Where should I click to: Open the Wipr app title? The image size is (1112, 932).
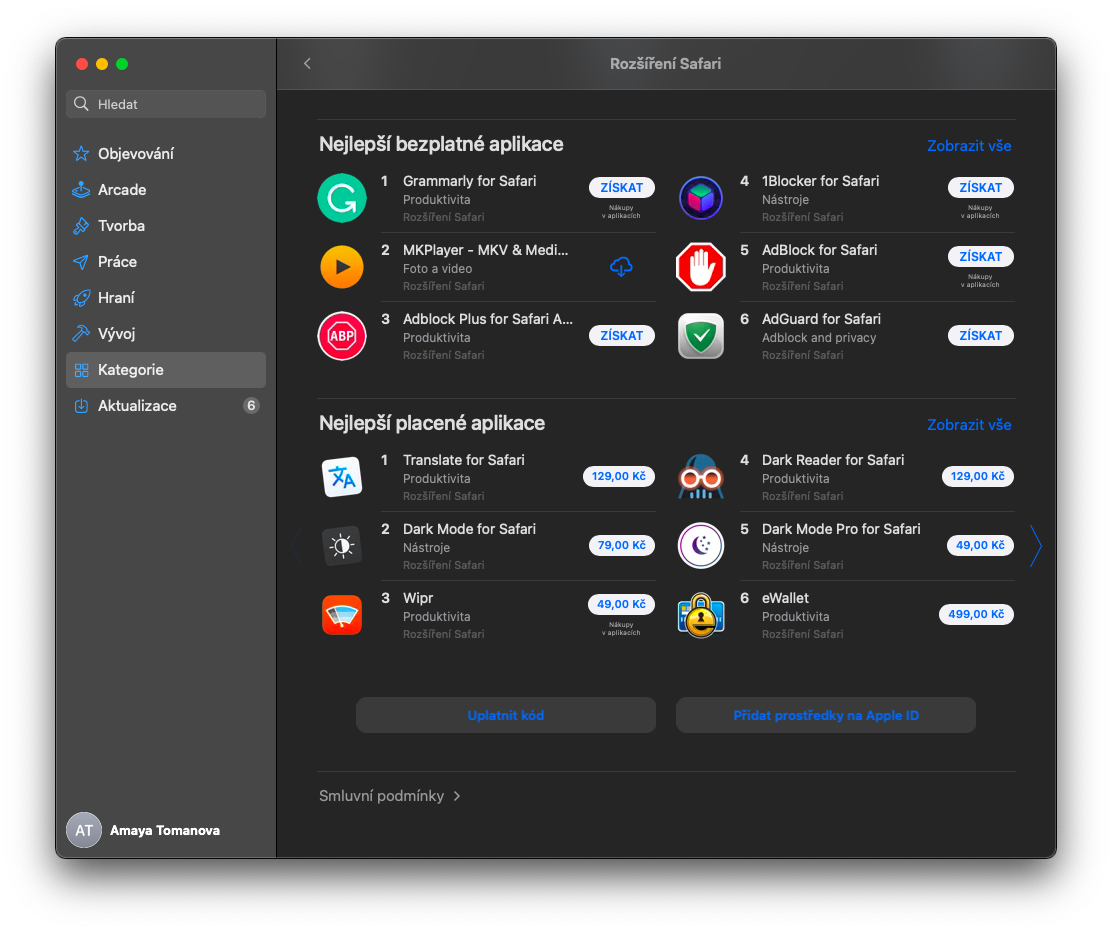[x=418, y=598]
